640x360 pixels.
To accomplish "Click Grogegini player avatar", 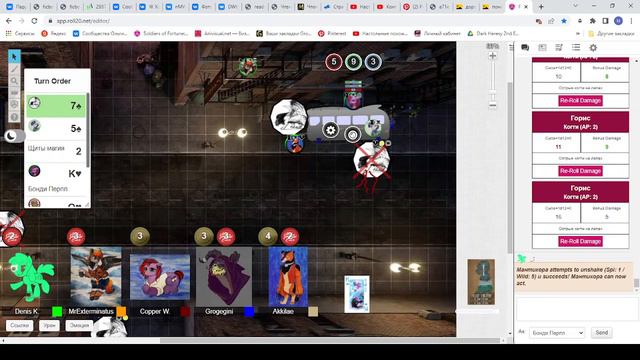I will click(224, 276).
